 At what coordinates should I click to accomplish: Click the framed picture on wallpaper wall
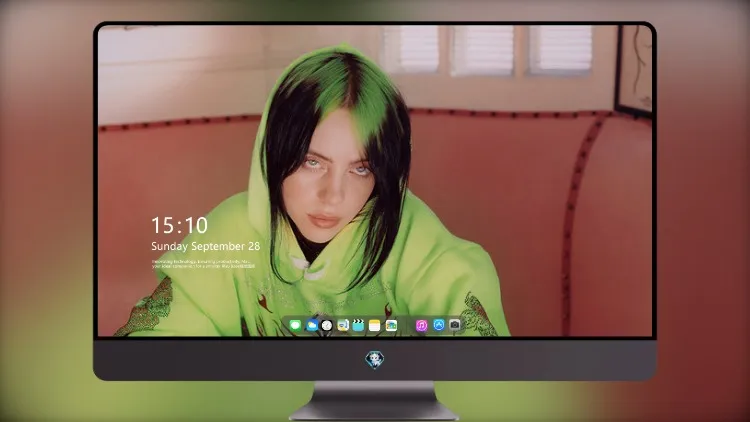pyautogui.click(x=634, y=68)
